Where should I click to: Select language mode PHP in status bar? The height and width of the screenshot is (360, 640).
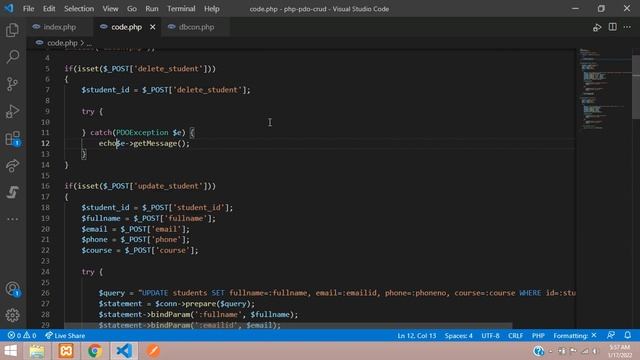pos(538,336)
